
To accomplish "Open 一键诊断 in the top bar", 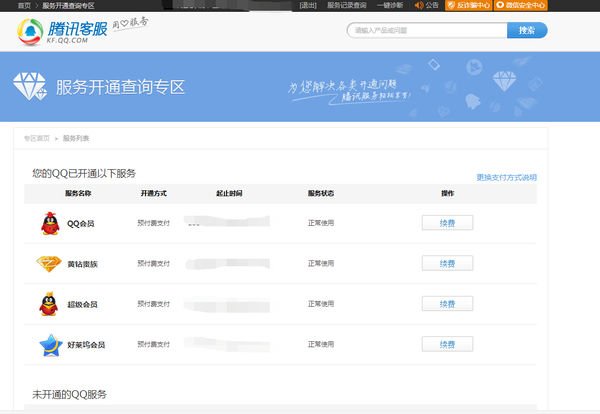I will (390, 5).
